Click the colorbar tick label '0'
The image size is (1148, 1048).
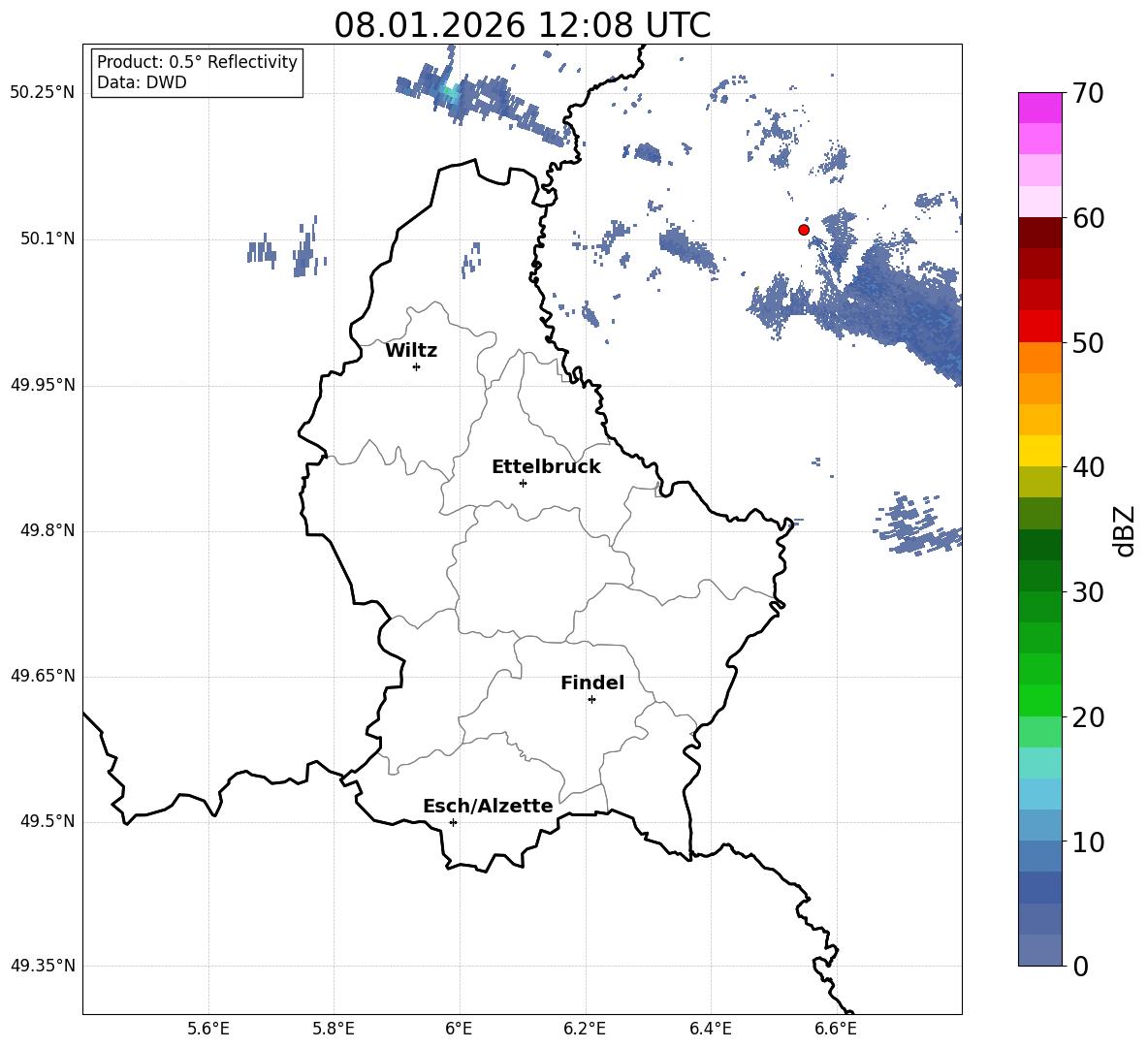[1081, 966]
